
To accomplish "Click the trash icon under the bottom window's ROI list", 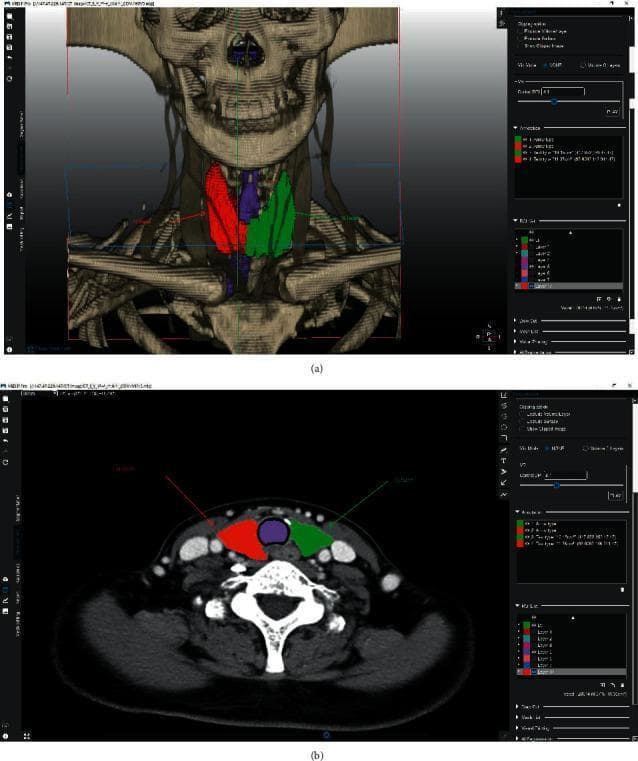I will click(x=622, y=685).
